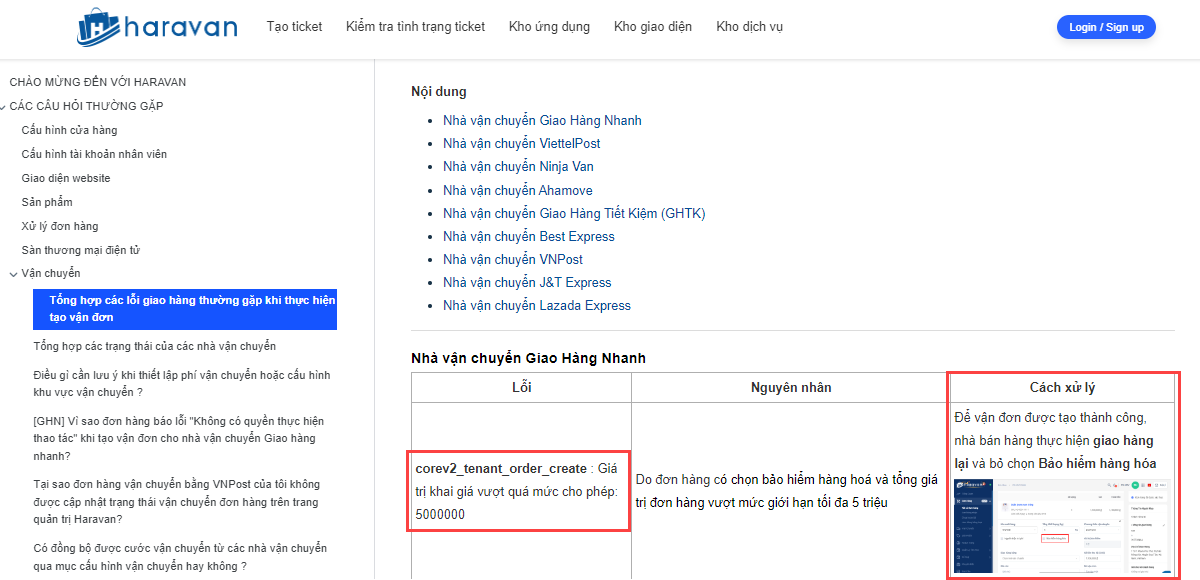
Task: Select highlighted Tổng hợp các lỗi giao hàng article
Action: click(x=185, y=309)
